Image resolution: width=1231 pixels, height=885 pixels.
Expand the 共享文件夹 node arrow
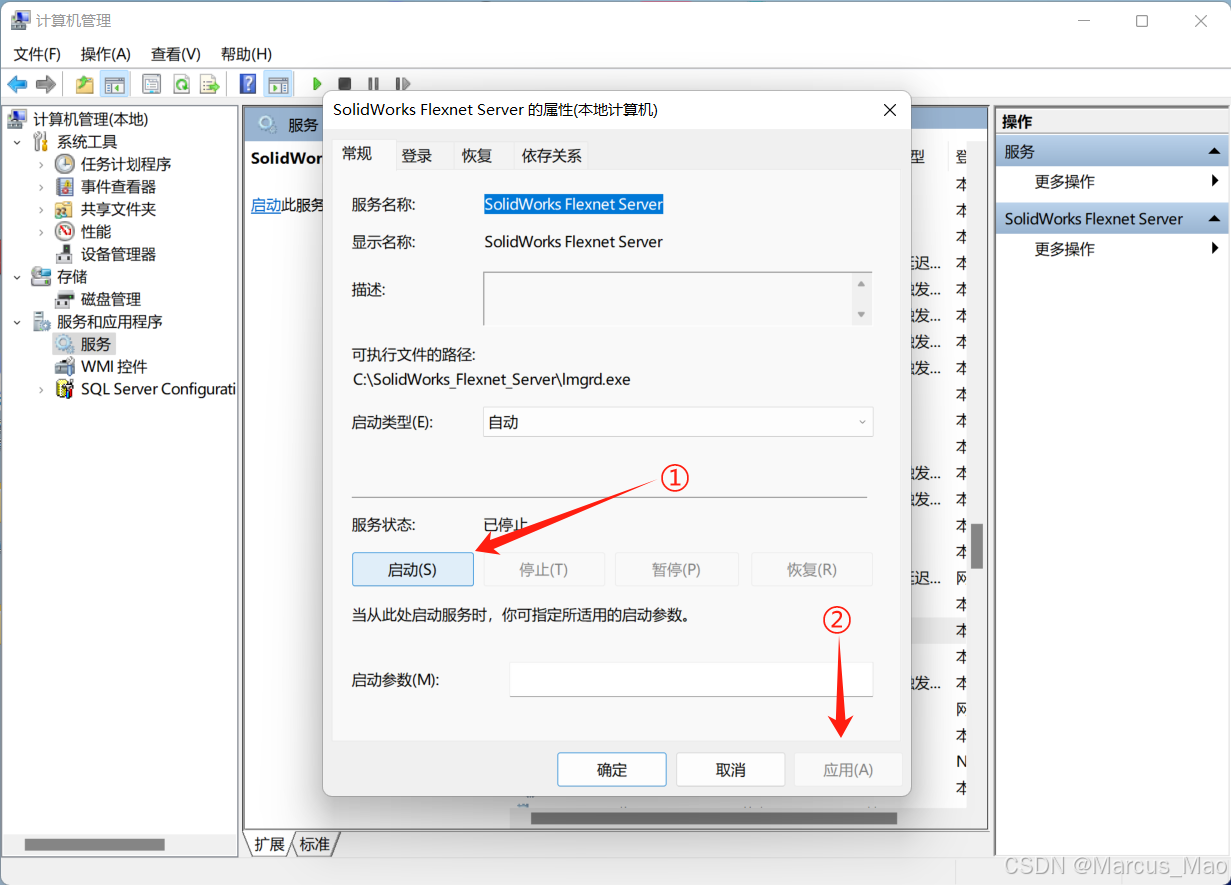[x=41, y=209]
